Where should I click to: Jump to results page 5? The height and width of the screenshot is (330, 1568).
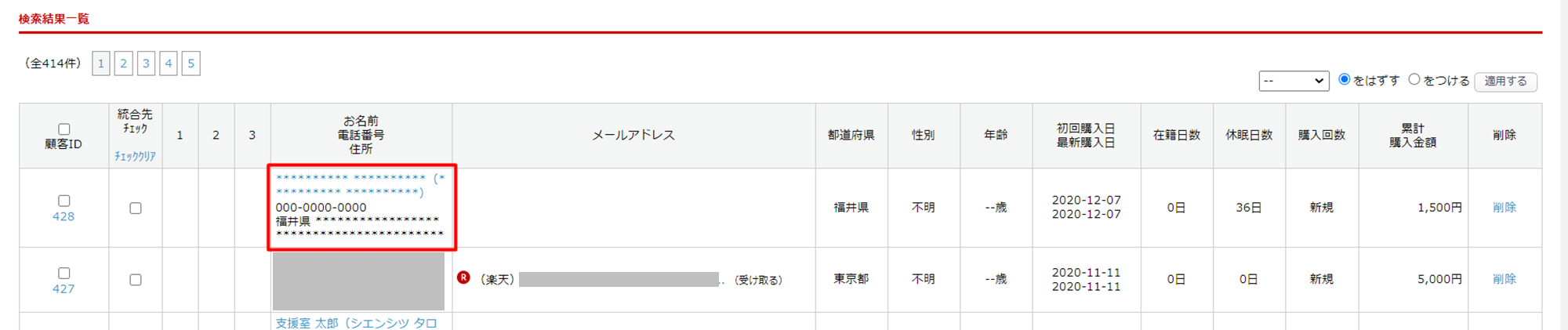coord(191,63)
